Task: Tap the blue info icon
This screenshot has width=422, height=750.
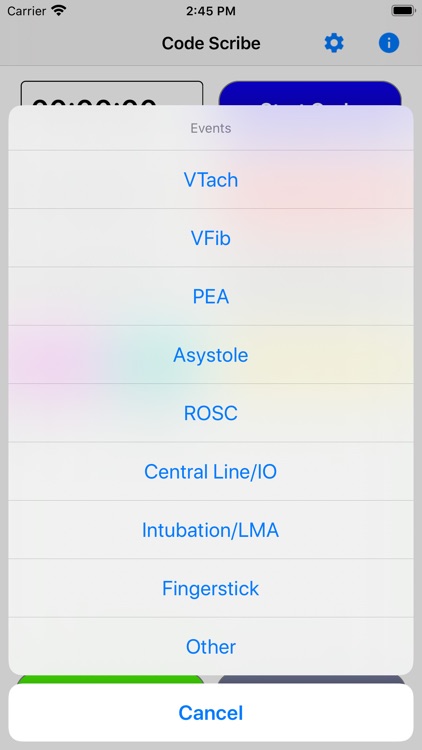Action: [x=389, y=43]
